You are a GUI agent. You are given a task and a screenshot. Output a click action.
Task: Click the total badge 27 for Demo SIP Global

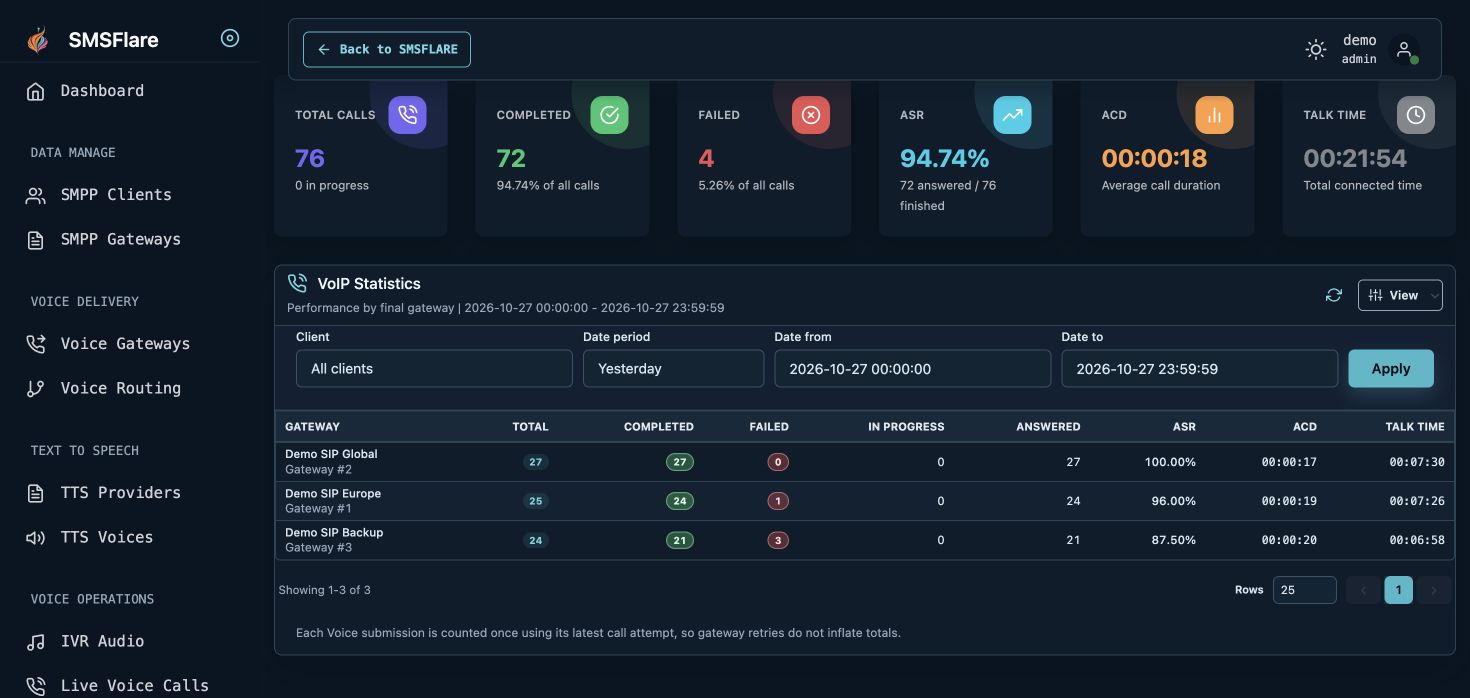coord(536,462)
